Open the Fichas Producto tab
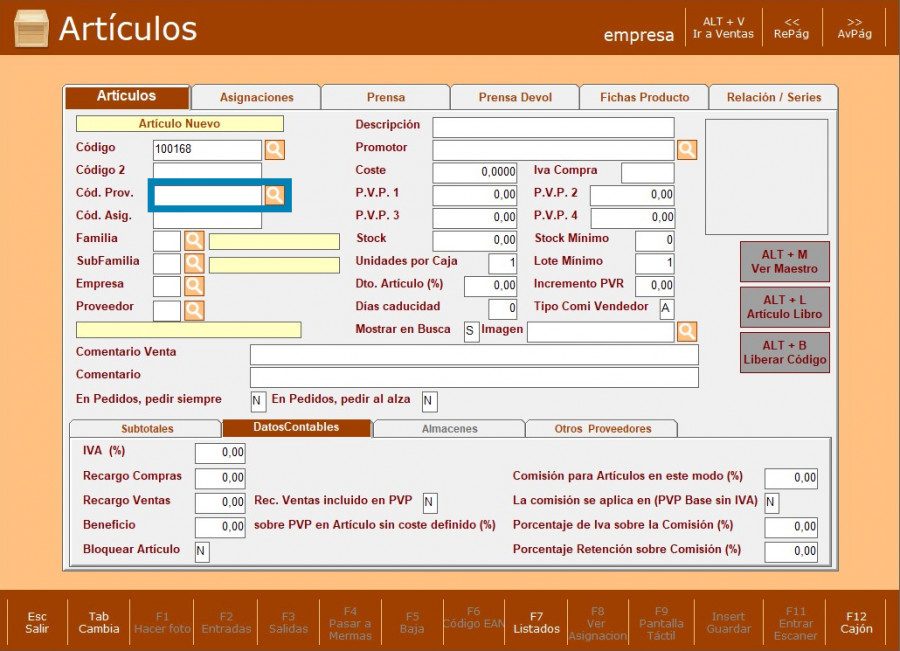Viewport: 900px width, 651px height. [x=644, y=97]
